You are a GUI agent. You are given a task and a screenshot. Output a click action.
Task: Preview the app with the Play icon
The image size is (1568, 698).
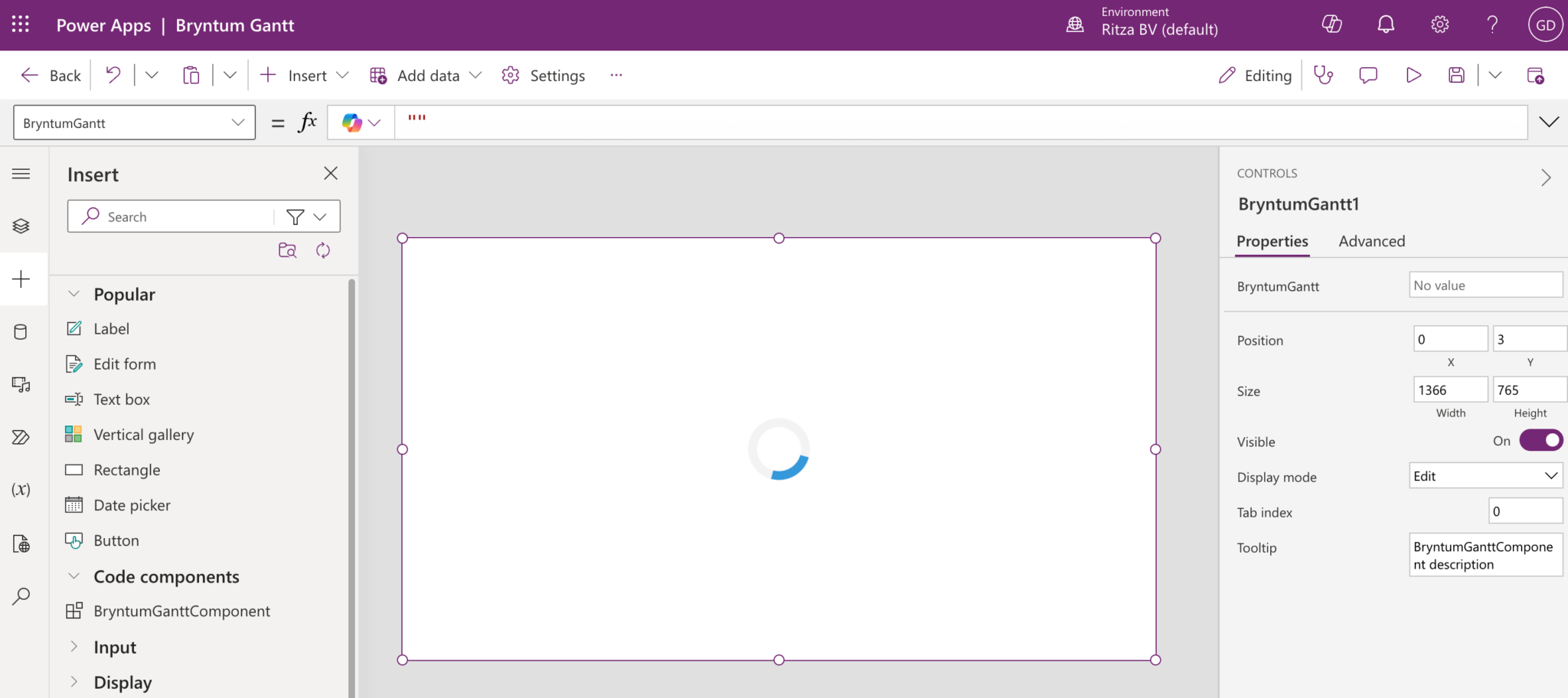tap(1413, 74)
